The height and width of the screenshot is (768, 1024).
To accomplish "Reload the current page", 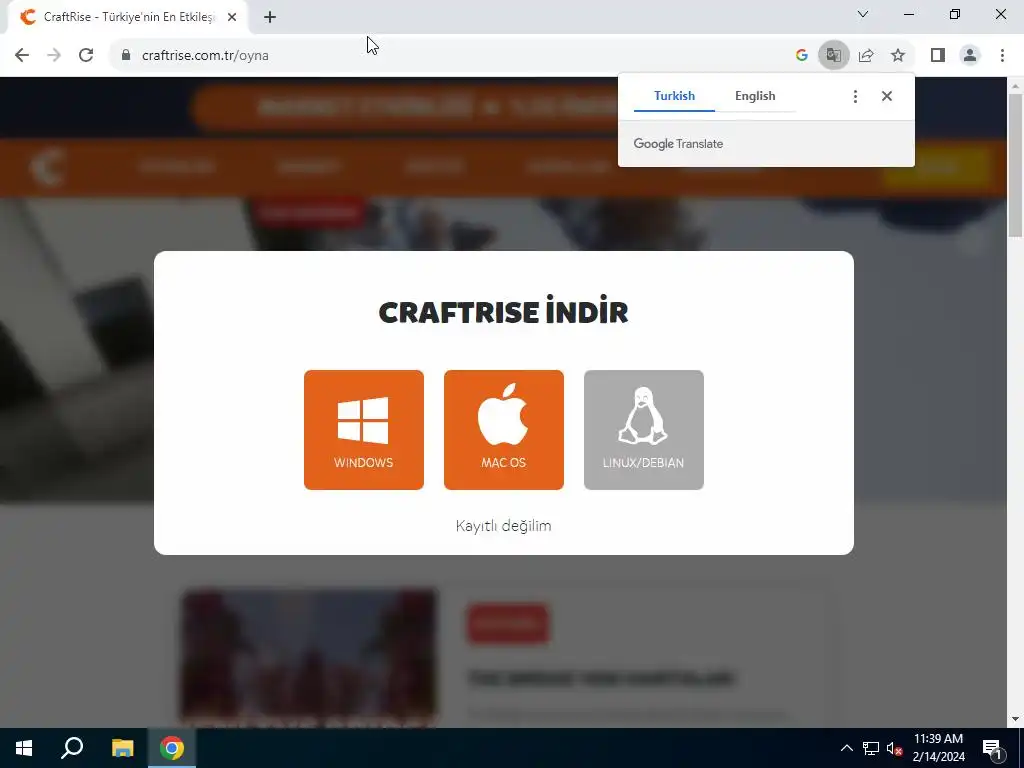I will click(x=86, y=55).
